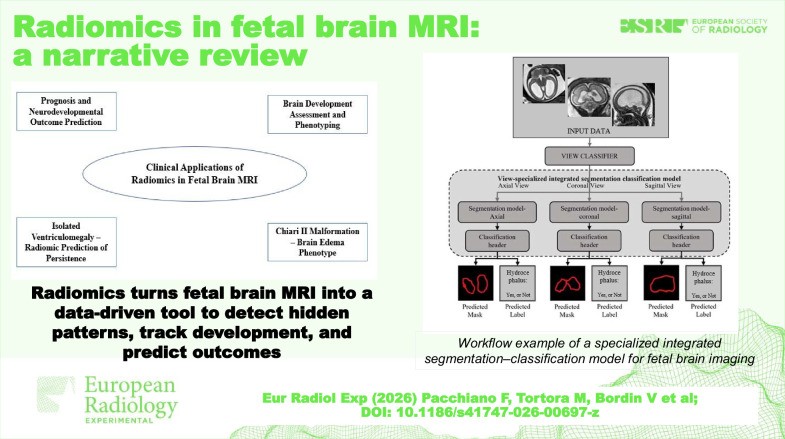Click the 'Eur Radiol Exp (2026) Pacchiano F' citation

coord(480,398)
